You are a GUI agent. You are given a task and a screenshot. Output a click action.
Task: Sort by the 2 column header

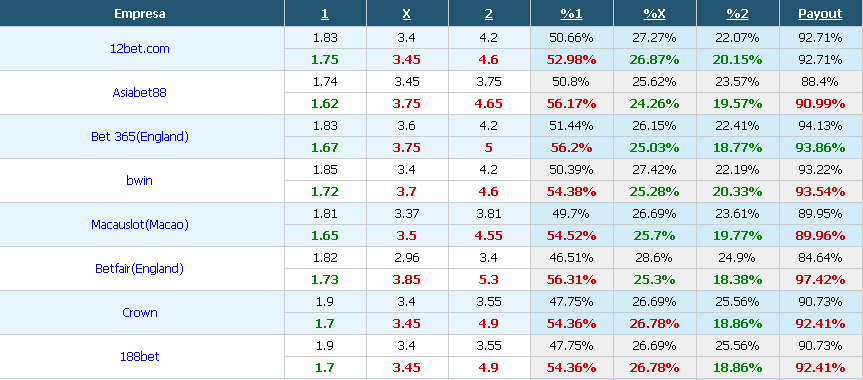[488, 14]
